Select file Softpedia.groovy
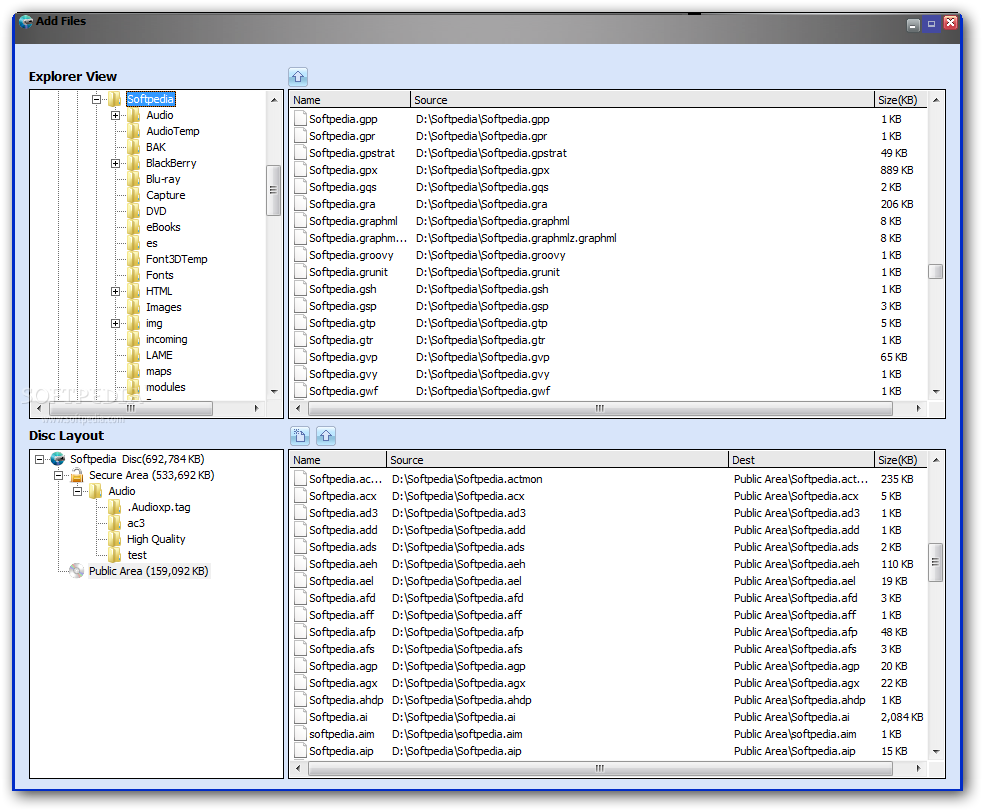The height and width of the screenshot is (811, 983). coord(351,255)
